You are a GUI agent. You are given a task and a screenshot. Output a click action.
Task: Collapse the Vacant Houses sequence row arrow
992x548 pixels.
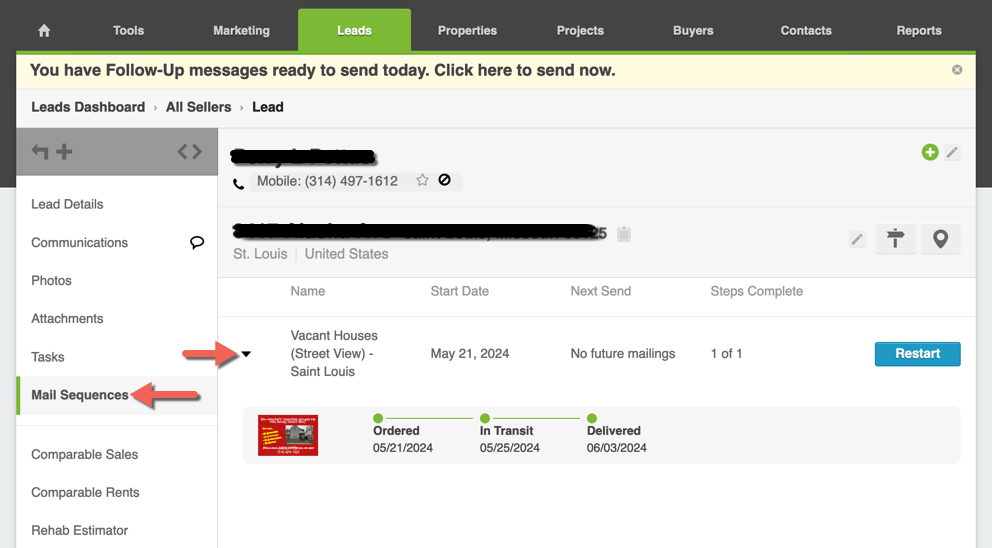pos(246,354)
